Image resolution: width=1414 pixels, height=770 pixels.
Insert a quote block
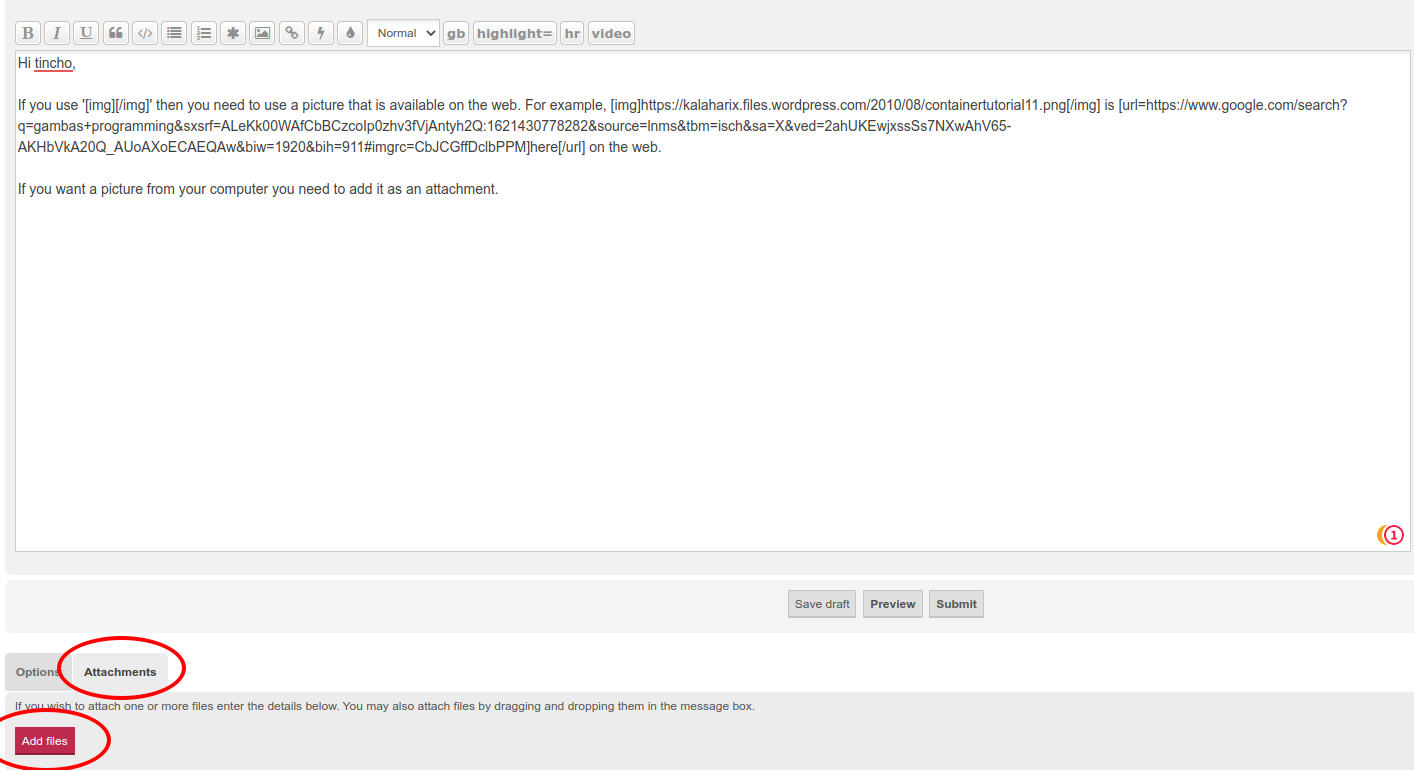tap(116, 33)
